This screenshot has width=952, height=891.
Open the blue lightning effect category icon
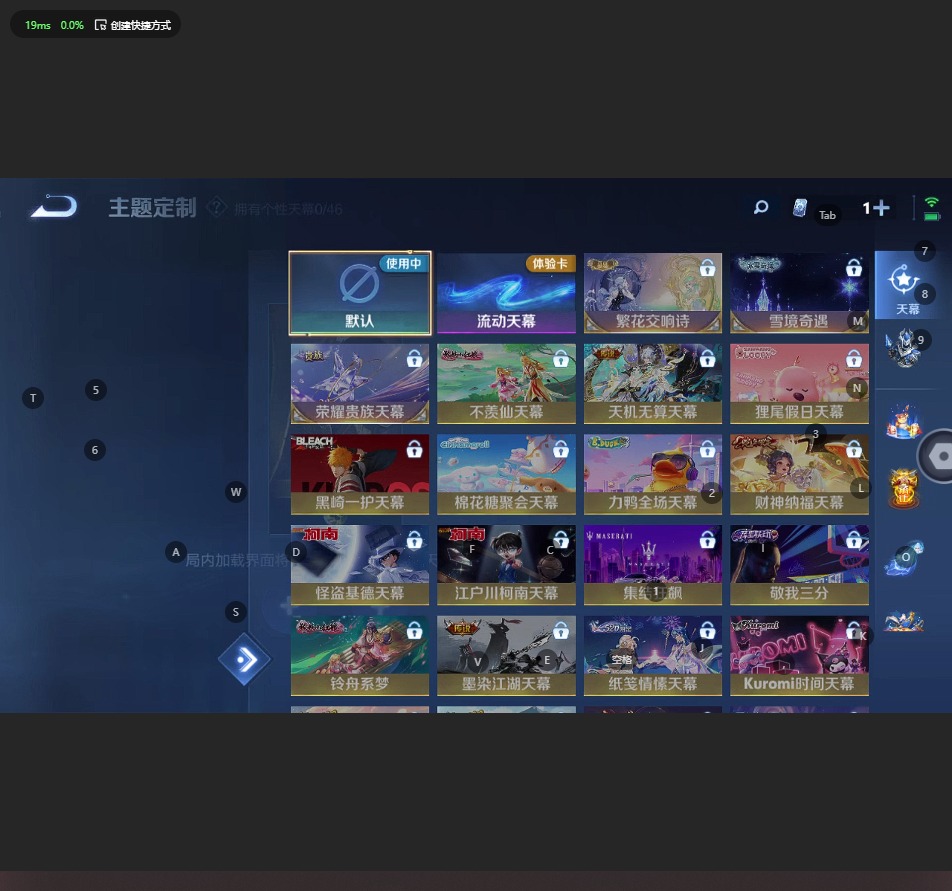(x=903, y=558)
